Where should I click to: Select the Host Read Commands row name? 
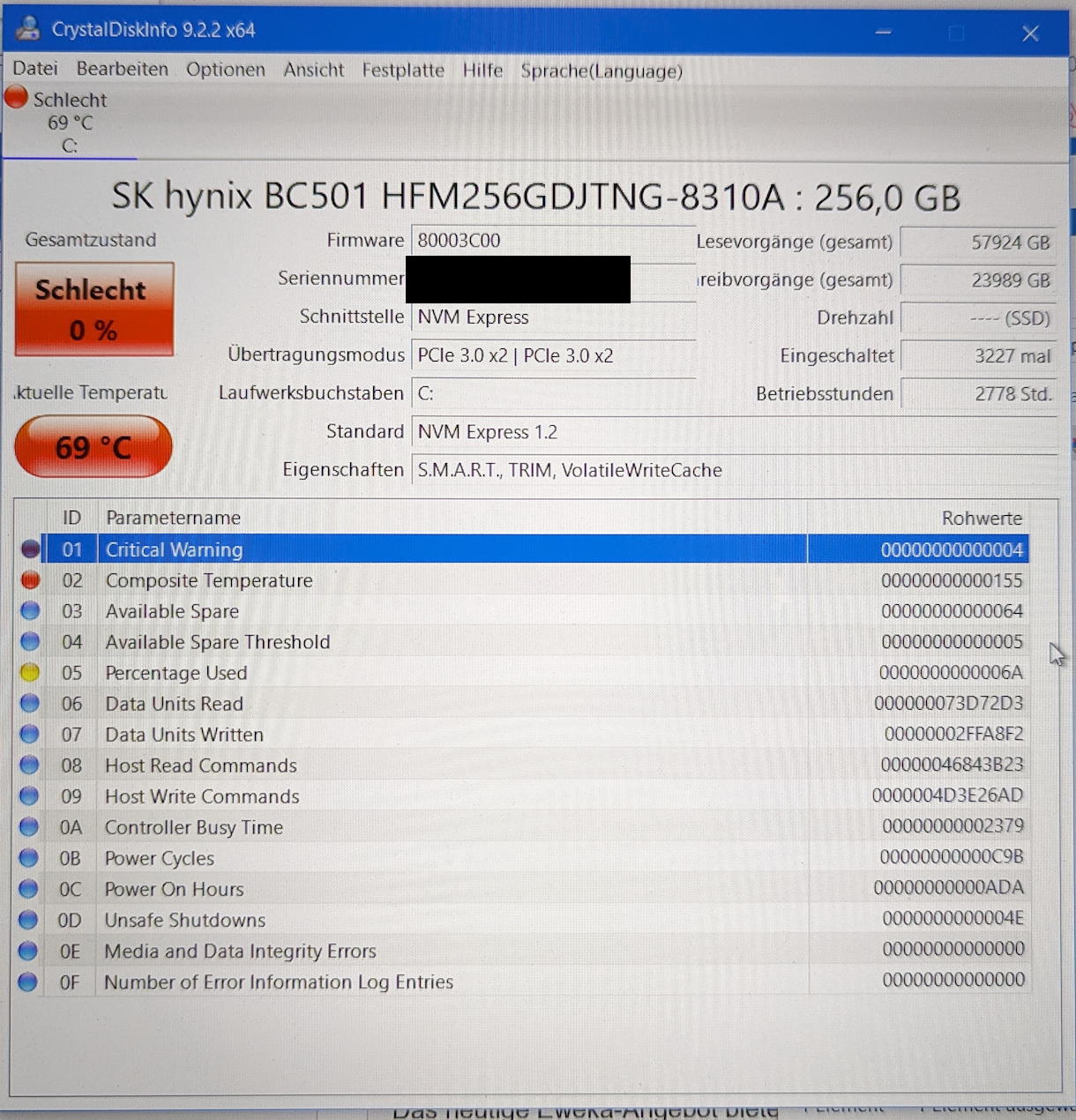201,765
